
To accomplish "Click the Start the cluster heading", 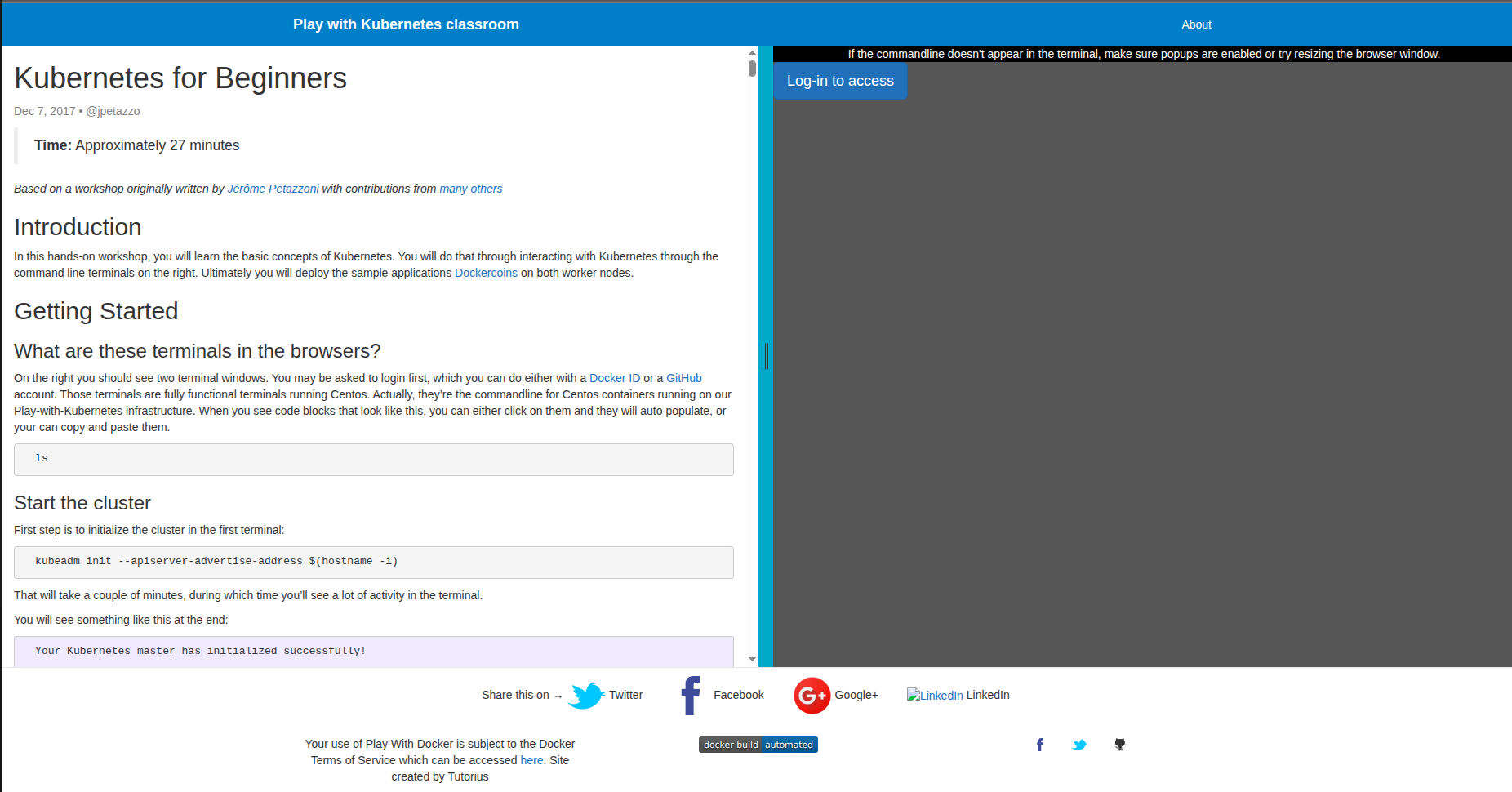I will tap(82, 503).
